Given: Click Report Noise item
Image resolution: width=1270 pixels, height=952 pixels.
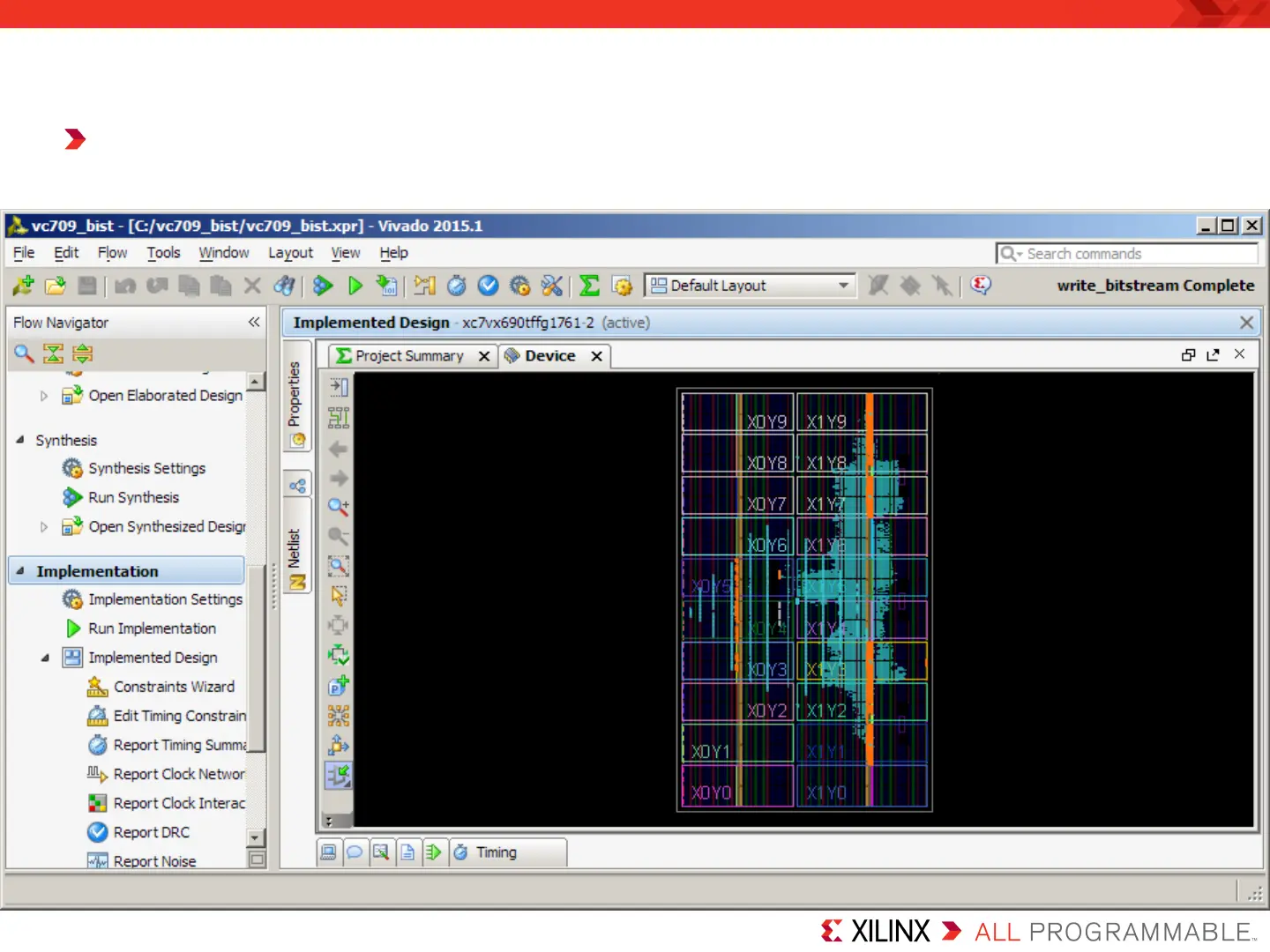Looking at the screenshot, I should click(x=154, y=861).
